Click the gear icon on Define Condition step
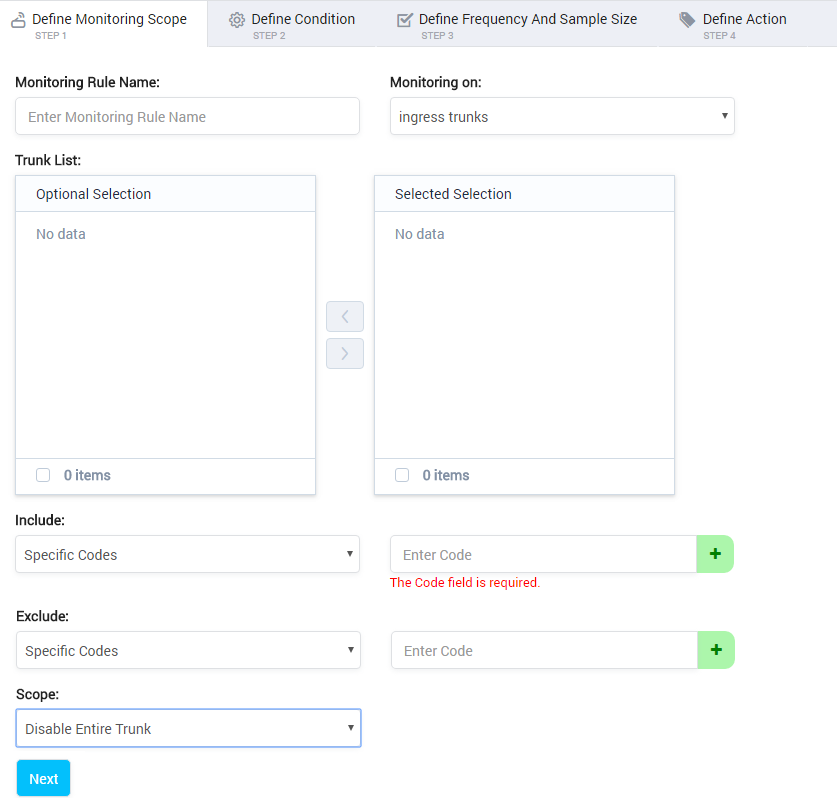Screen dimensions: 837x798 (236, 18)
